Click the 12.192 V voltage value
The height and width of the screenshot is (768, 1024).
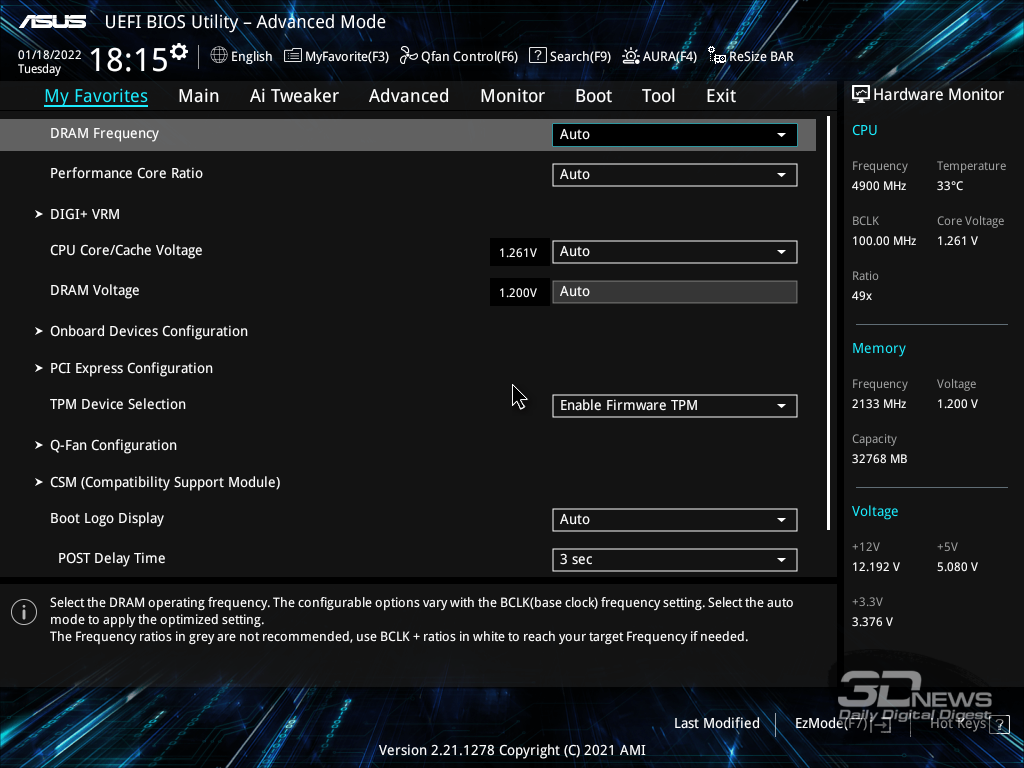[x=876, y=567]
